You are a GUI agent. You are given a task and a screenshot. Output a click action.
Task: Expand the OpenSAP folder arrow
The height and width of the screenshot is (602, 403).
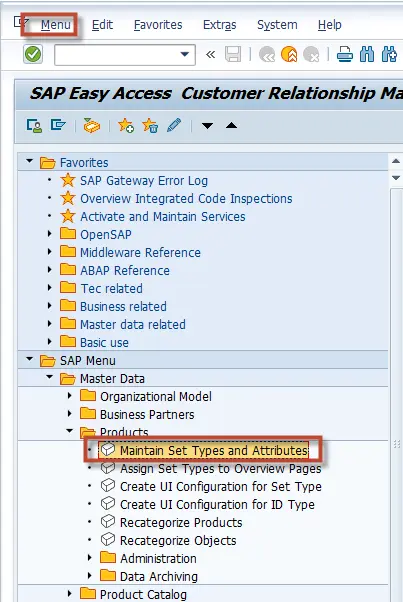tap(50, 233)
